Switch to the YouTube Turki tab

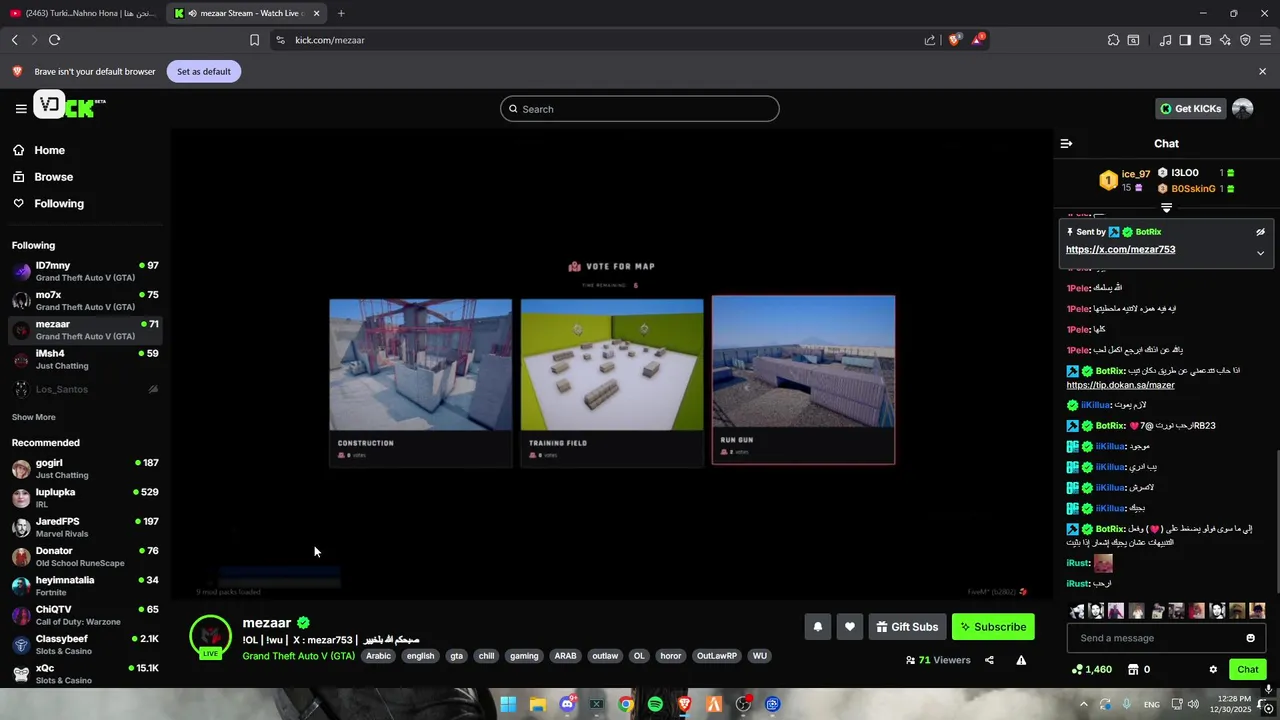[83, 13]
